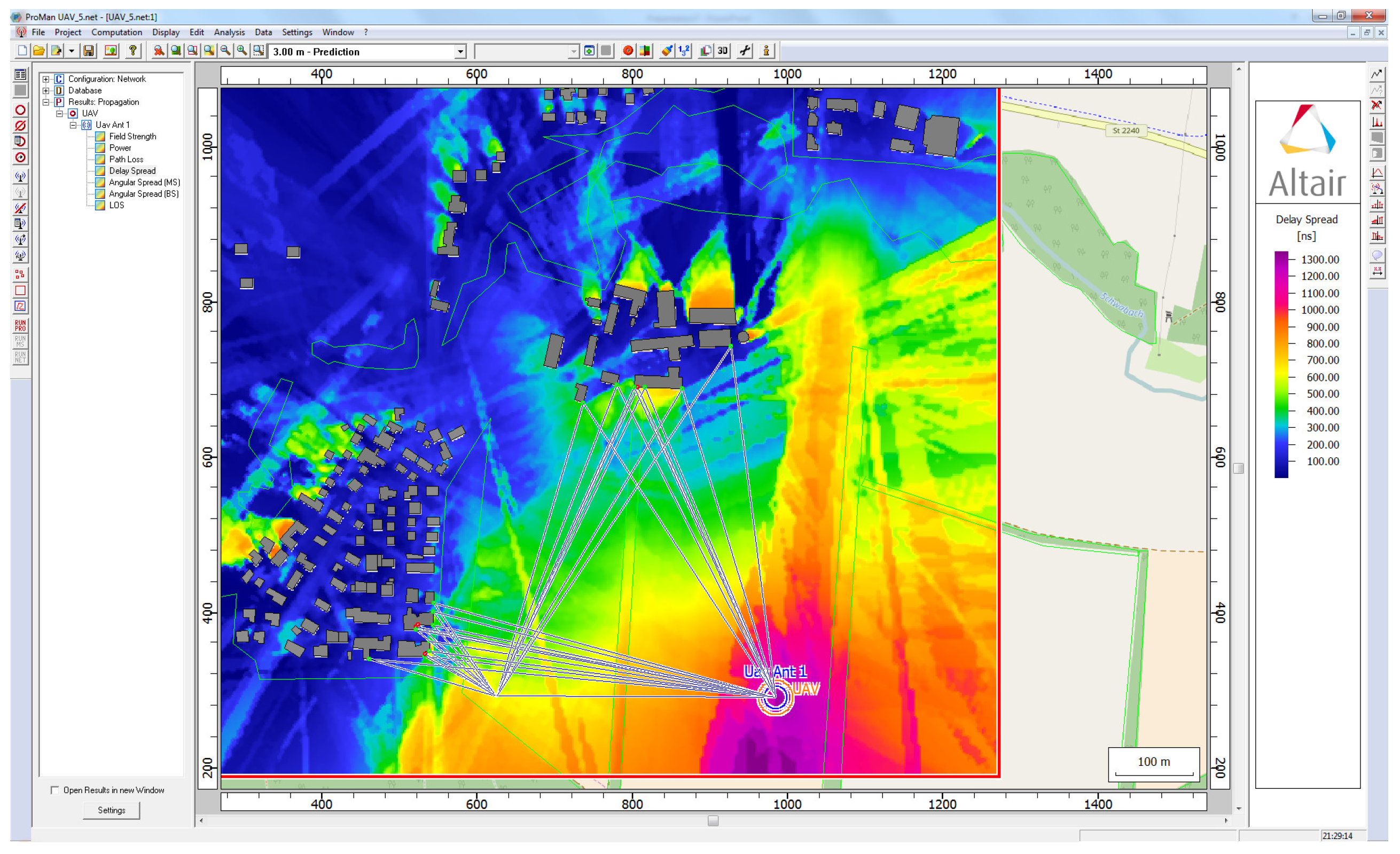Click the RUN PRO propagation button
The width and height of the screenshot is (1400, 854).
click(x=20, y=326)
